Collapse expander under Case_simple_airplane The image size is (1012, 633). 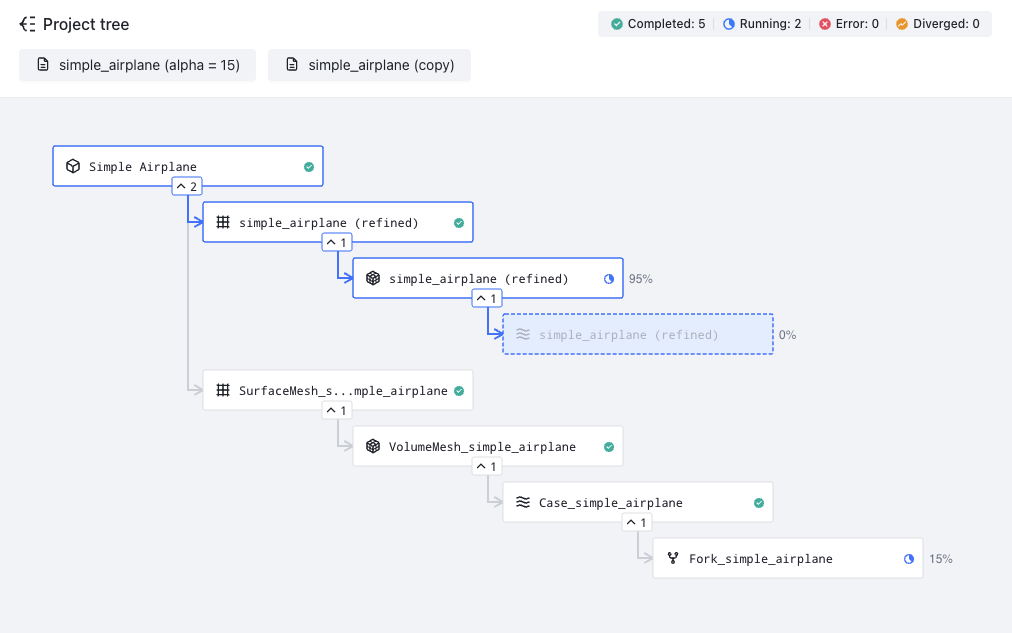pyautogui.click(x=637, y=523)
